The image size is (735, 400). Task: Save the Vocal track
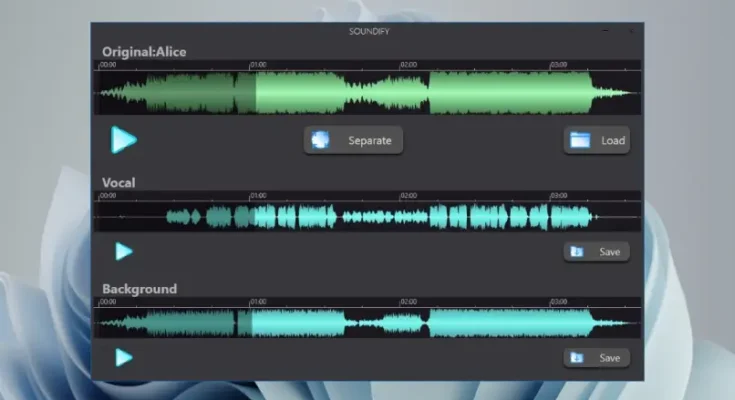point(597,252)
